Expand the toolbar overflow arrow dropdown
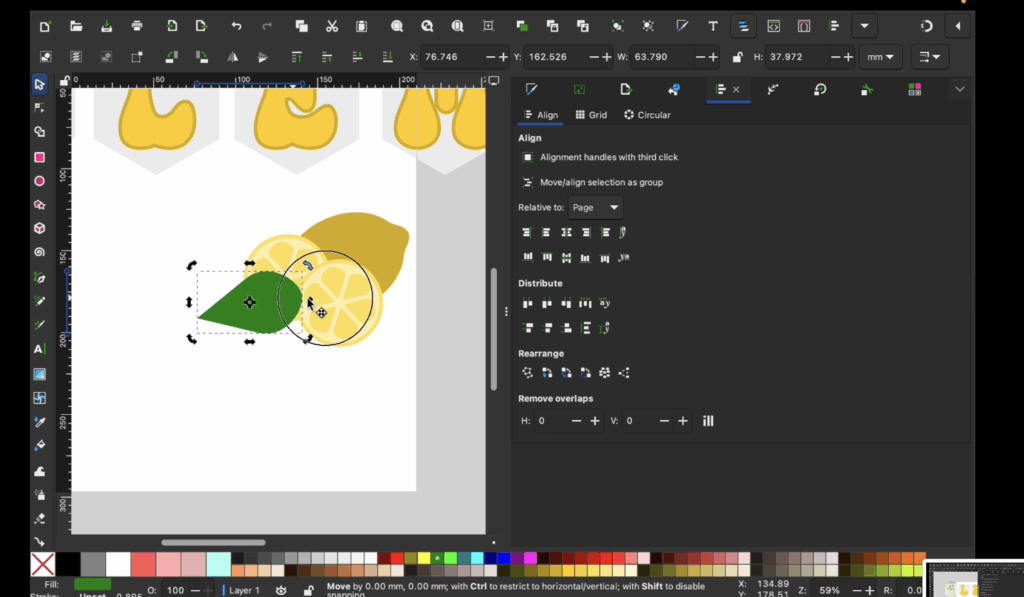 click(x=864, y=26)
